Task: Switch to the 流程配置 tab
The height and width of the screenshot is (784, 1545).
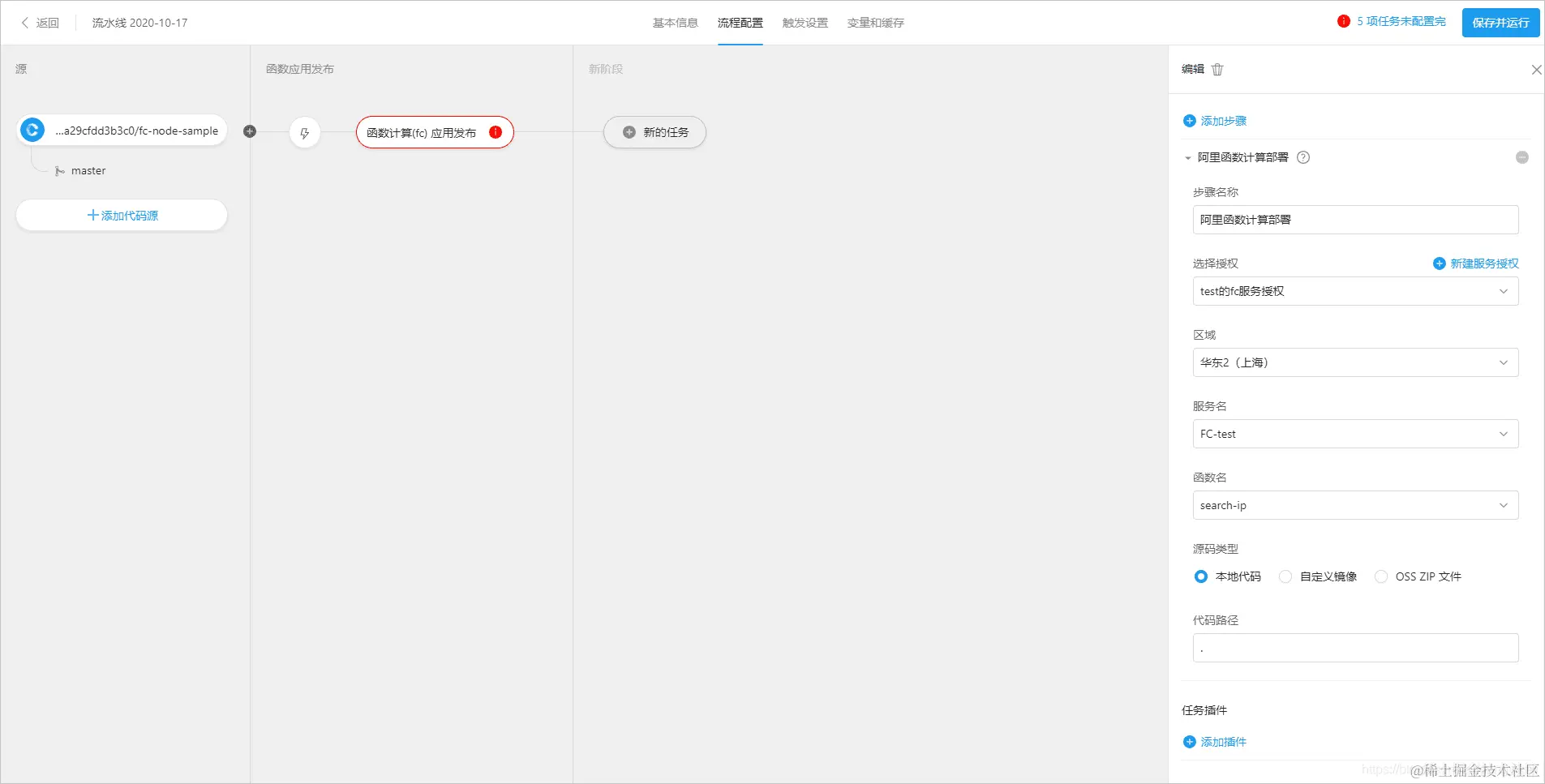Action: (x=740, y=23)
